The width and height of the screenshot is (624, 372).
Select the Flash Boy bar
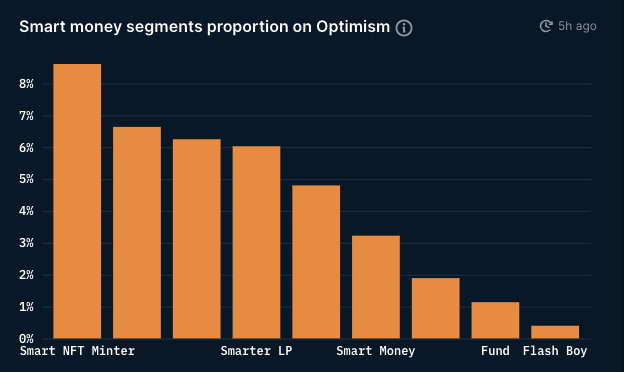555,332
